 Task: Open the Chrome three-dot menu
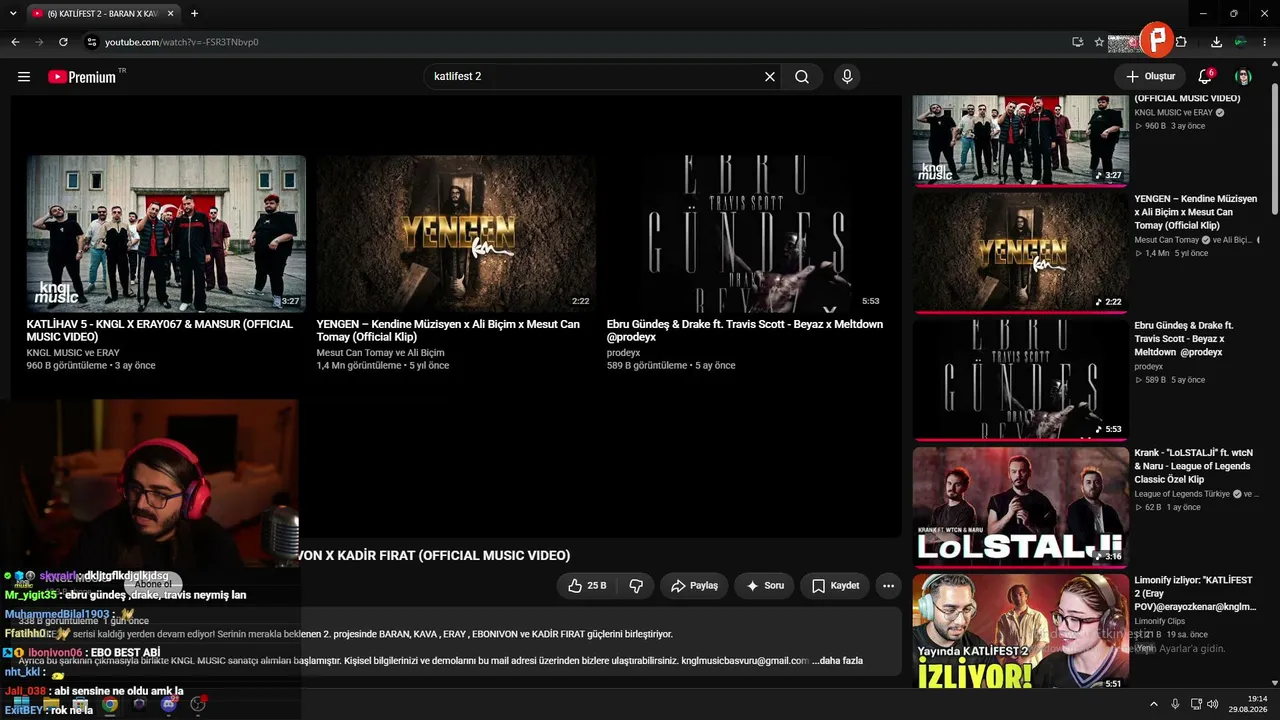click(1265, 42)
